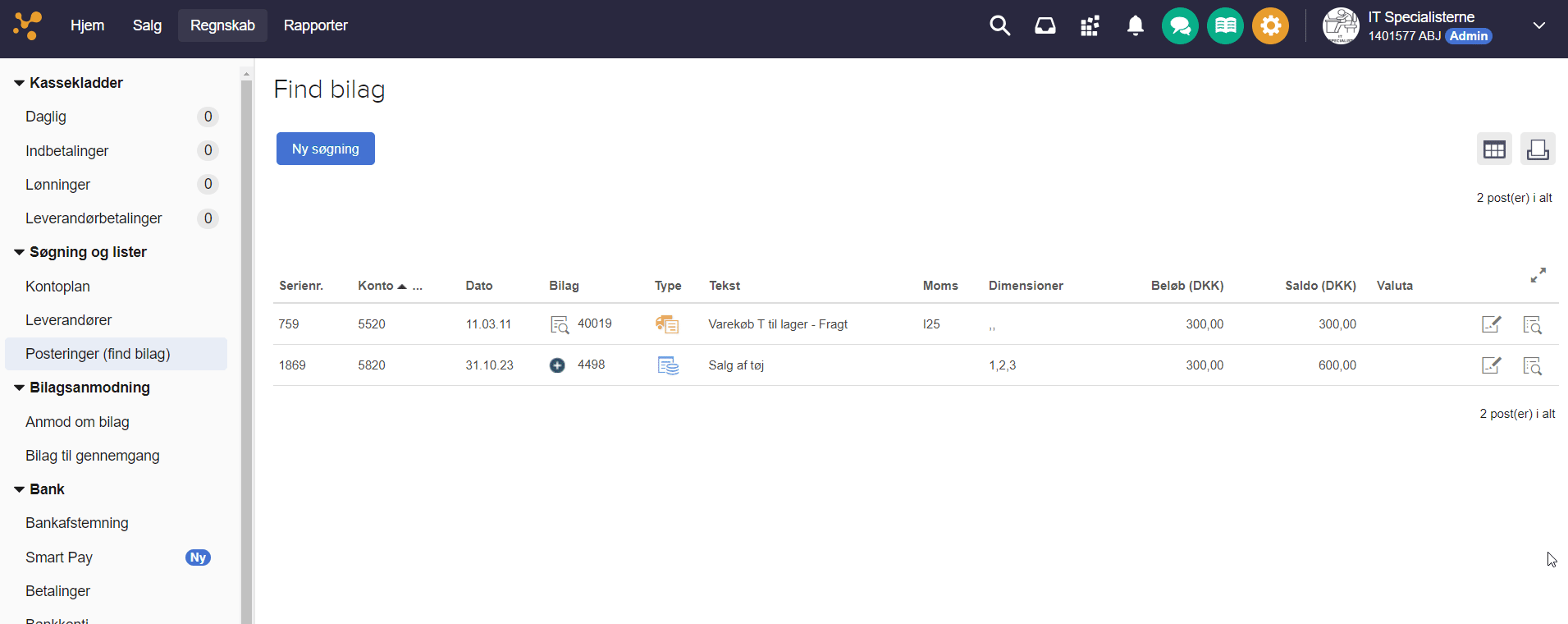Collapse the Kassekladder section

point(19,83)
